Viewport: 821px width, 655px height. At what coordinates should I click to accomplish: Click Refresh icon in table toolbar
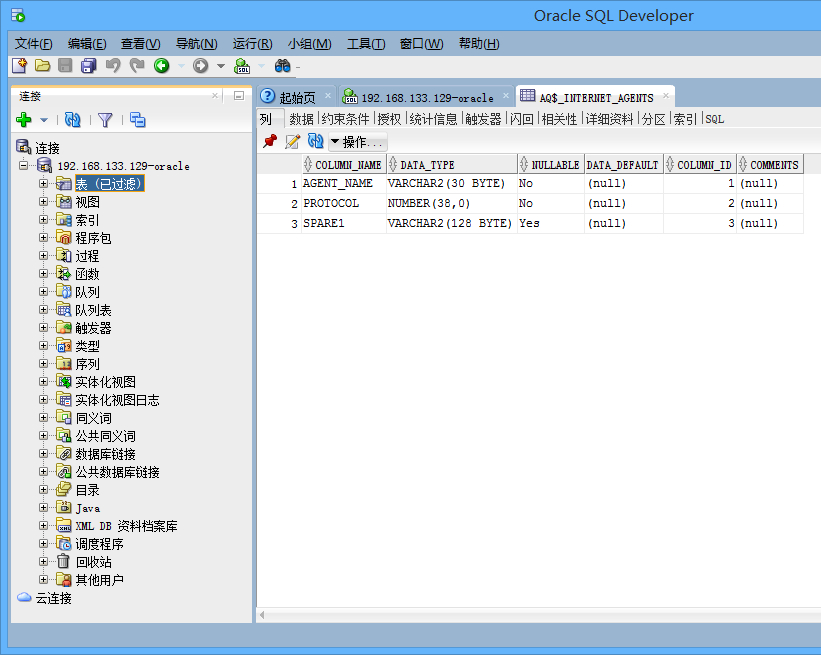[315, 141]
